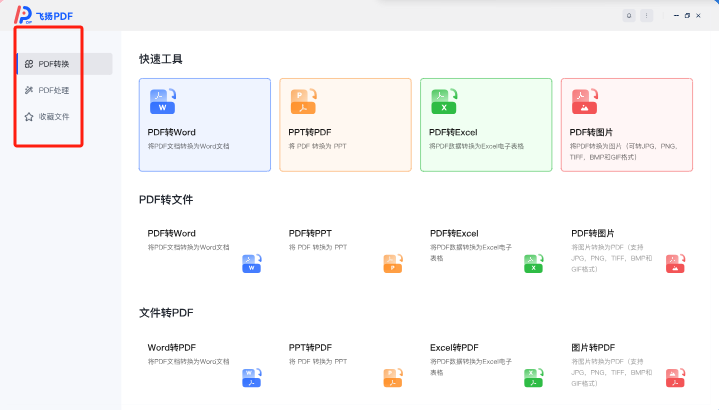Expand the three-dot more options menu

pos(647,15)
